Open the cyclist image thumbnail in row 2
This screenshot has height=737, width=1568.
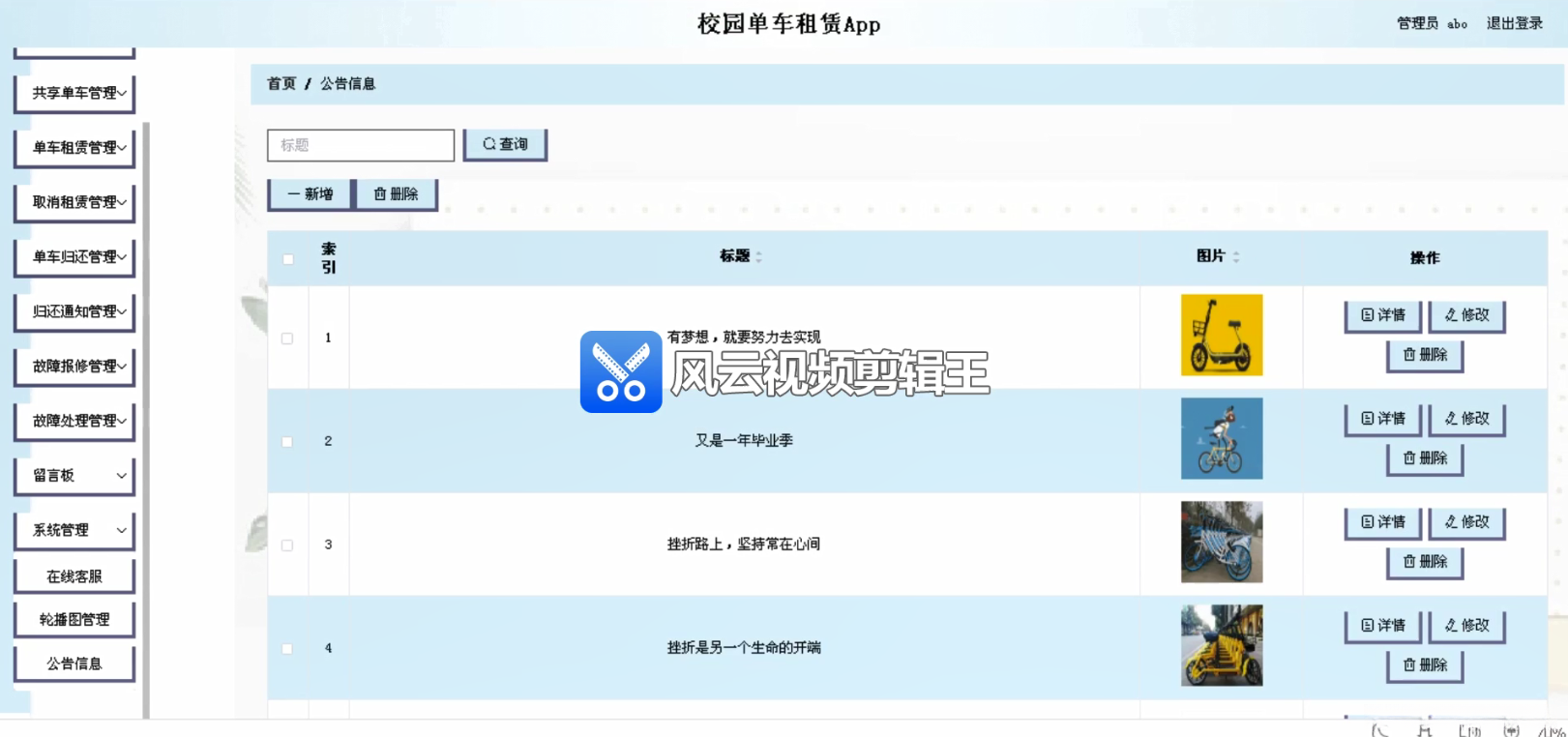point(1222,438)
